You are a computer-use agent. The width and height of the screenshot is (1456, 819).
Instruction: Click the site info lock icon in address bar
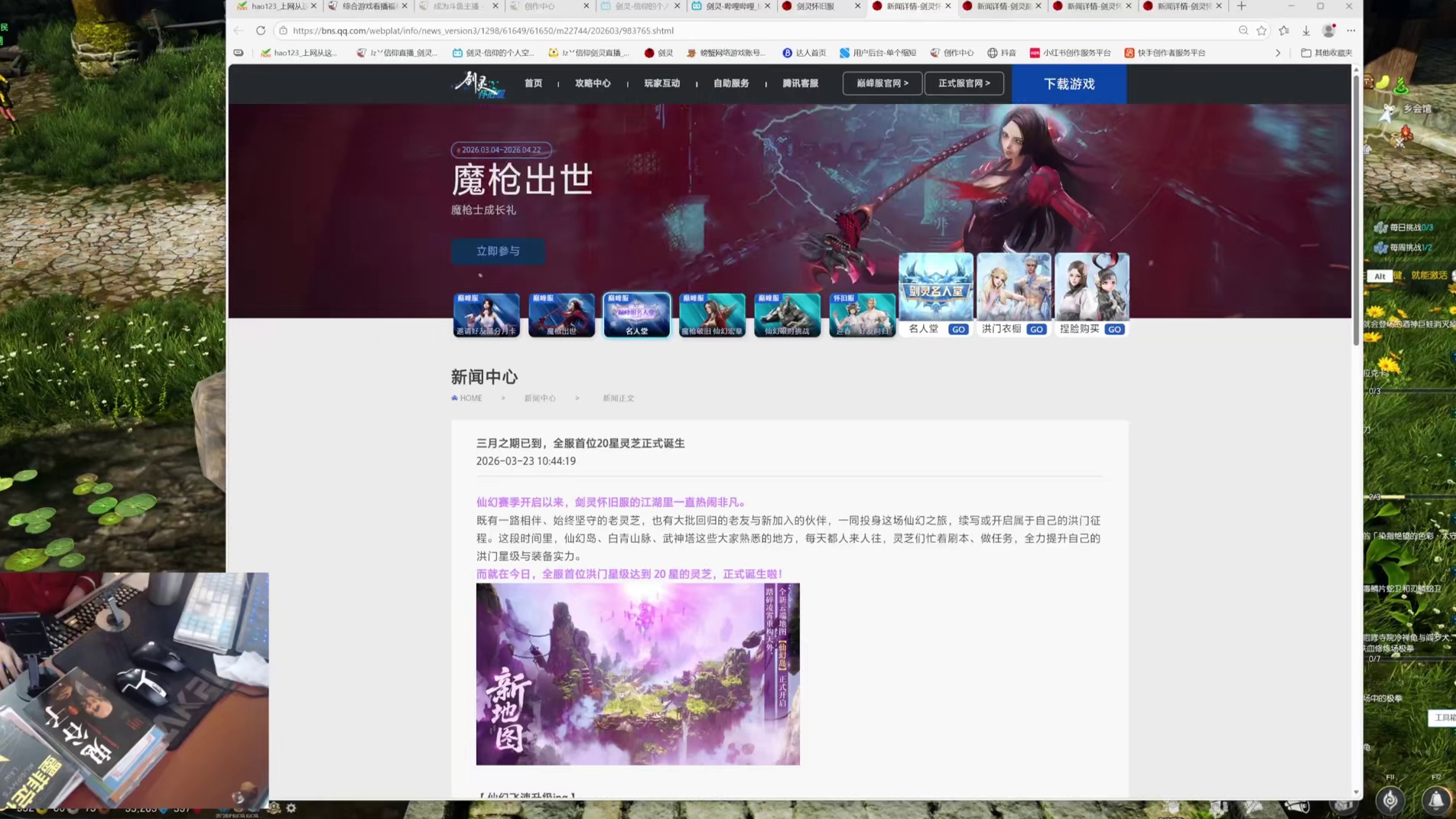tap(284, 31)
